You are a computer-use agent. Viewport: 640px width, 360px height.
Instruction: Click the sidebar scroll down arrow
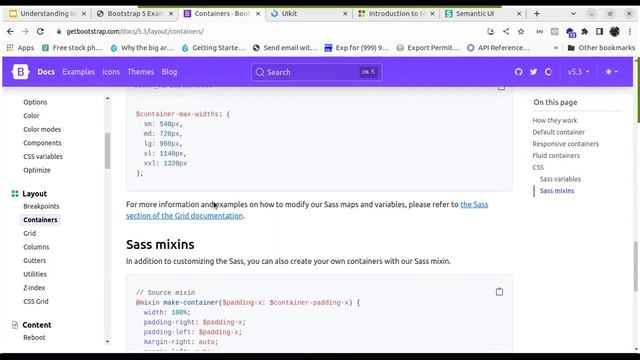pos(107,342)
